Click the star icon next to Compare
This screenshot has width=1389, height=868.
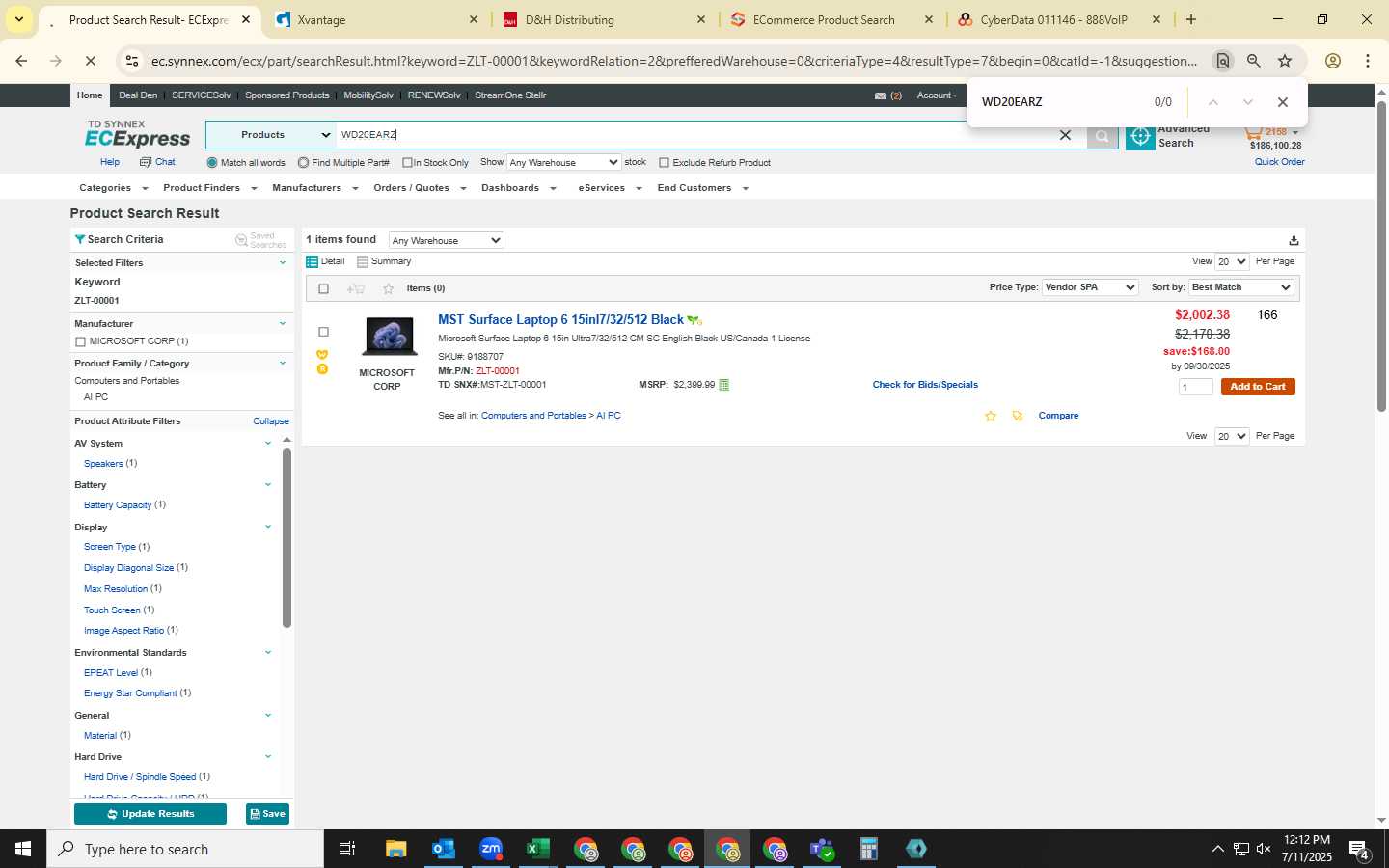[x=990, y=416]
